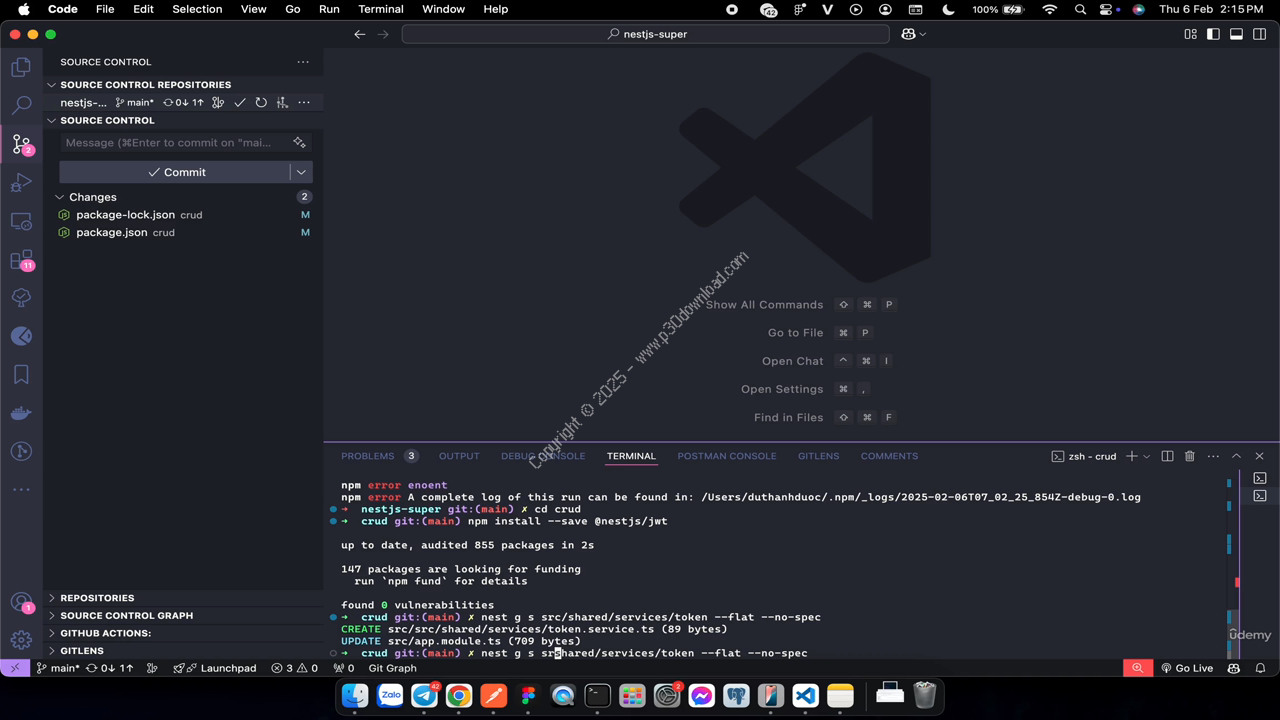Toggle the primary side bar visibility
Screen dimensions: 1280x720
[1213, 34]
